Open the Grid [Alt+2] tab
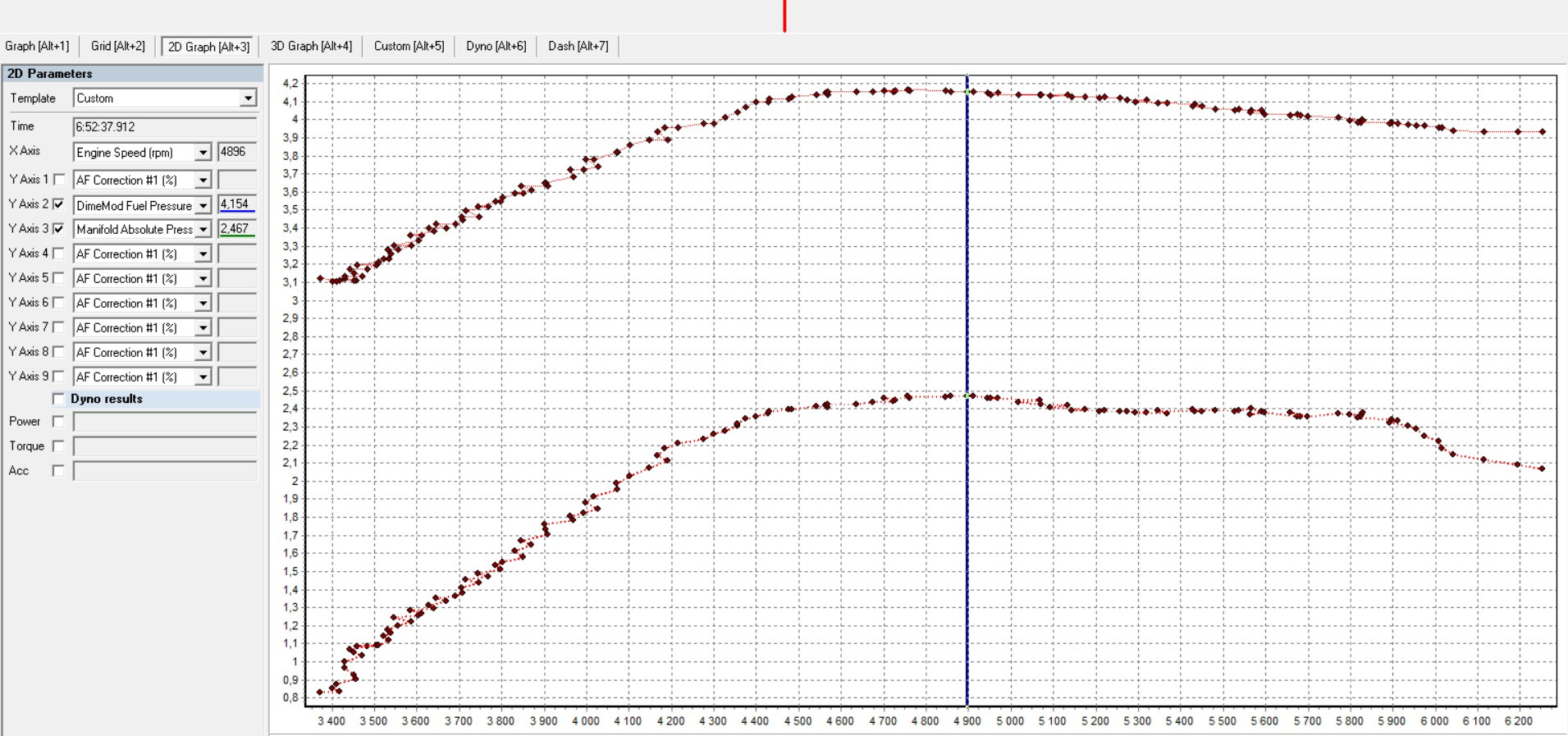 click(x=118, y=46)
